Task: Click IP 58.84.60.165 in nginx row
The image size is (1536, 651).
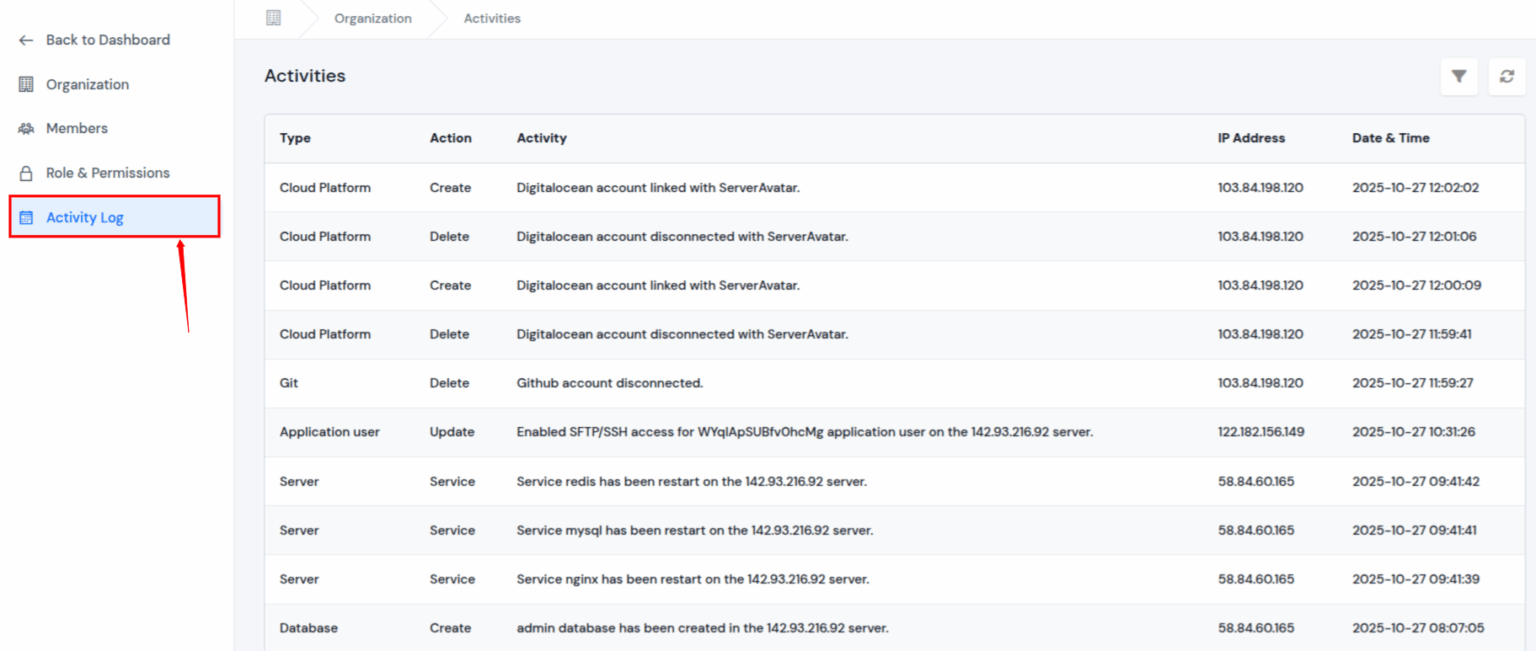Action: click(x=1256, y=579)
